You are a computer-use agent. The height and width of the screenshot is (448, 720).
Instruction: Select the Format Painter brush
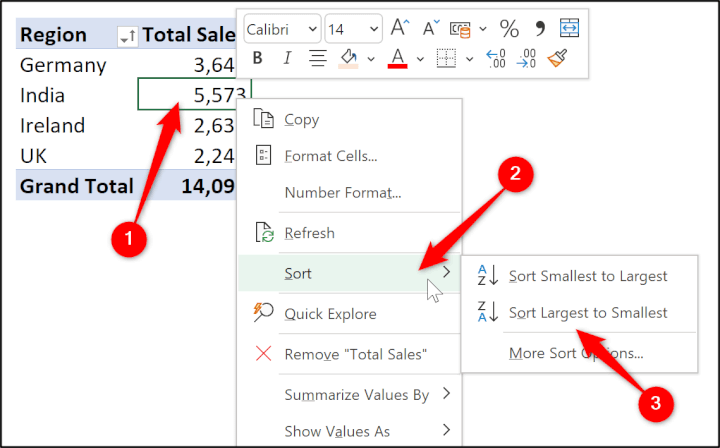click(557, 58)
